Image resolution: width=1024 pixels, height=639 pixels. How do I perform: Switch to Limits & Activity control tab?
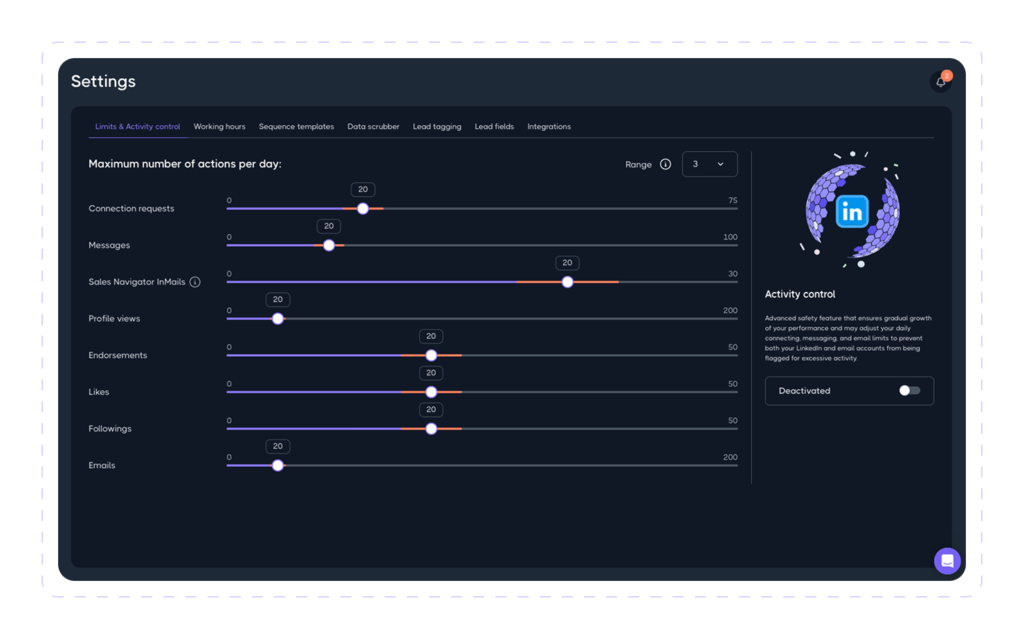[137, 127]
